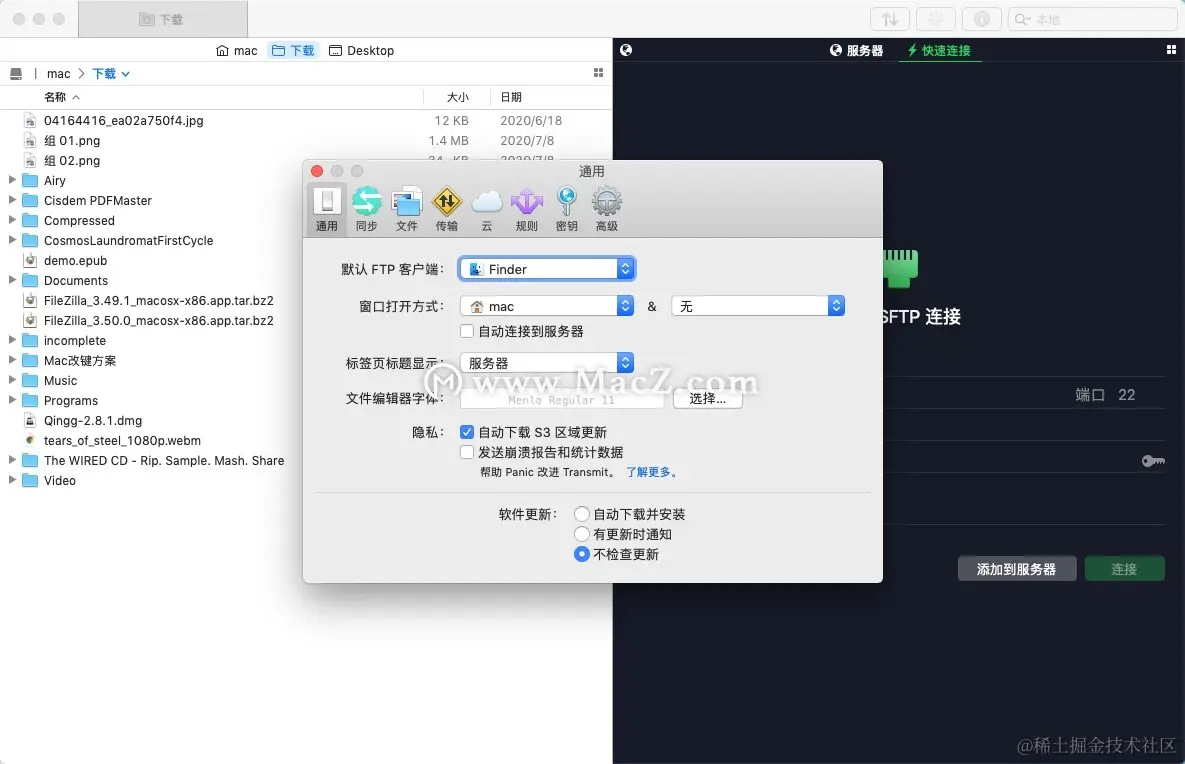Open the 云 (Cloud) preferences icon

(x=486, y=205)
